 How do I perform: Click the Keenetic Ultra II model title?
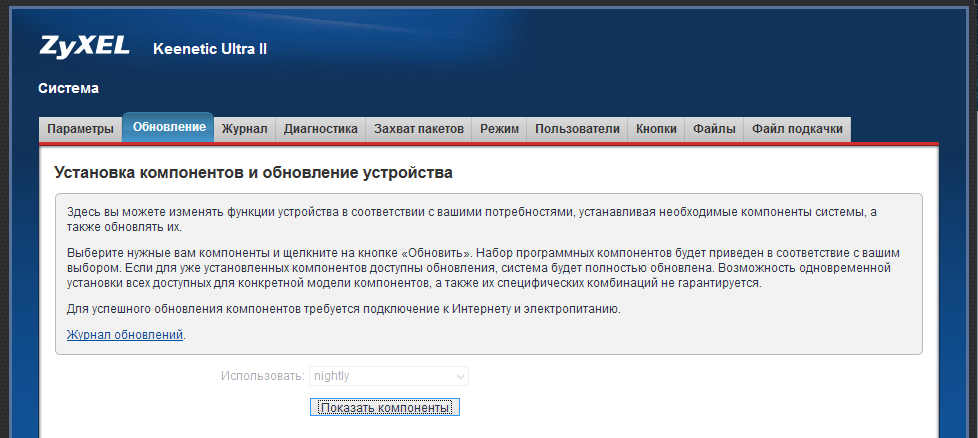tap(209, 49)
